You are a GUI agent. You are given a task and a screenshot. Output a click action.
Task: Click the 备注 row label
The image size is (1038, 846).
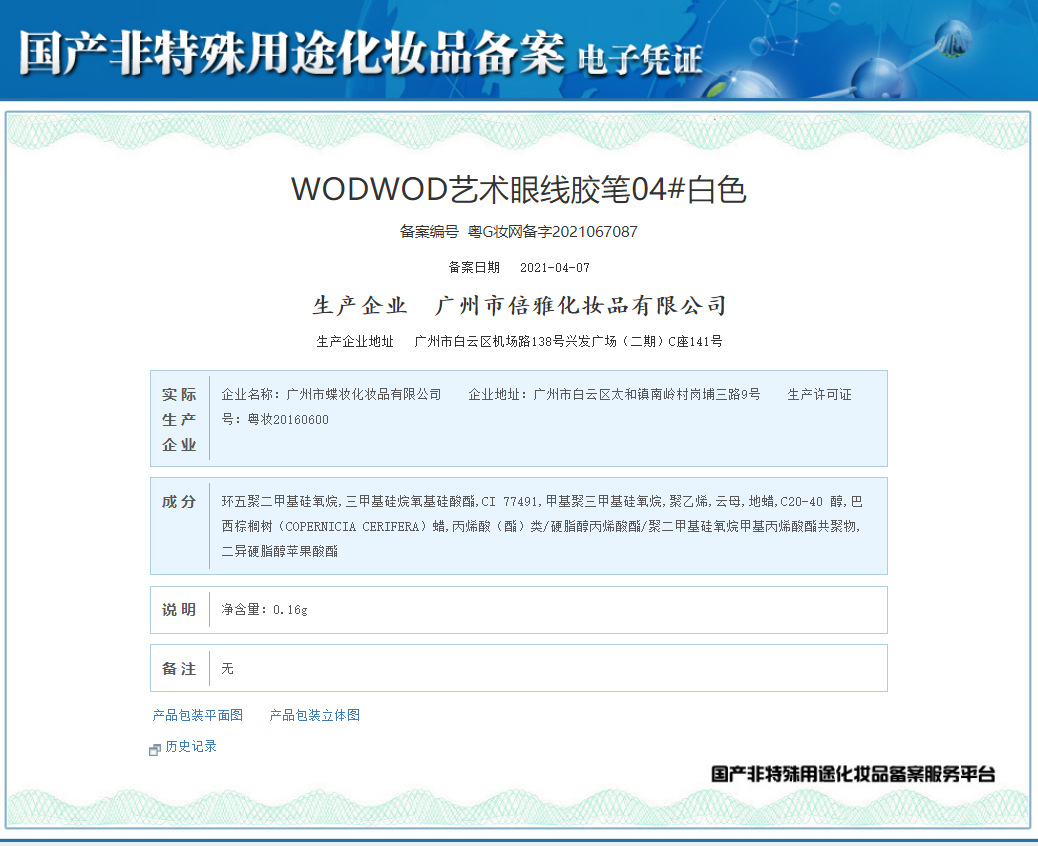pyautogui.click(x=179, y=669)
